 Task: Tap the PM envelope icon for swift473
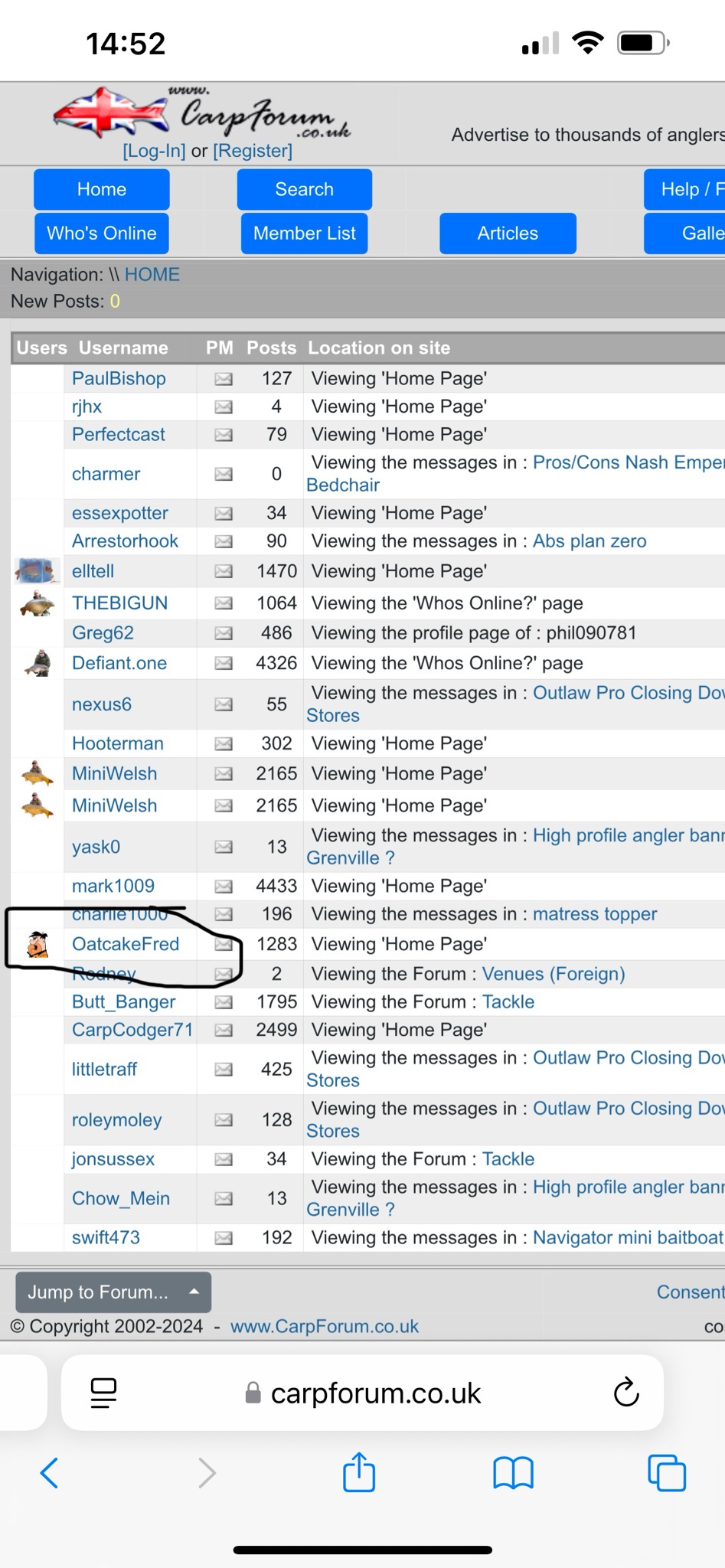coord(223,1238)
